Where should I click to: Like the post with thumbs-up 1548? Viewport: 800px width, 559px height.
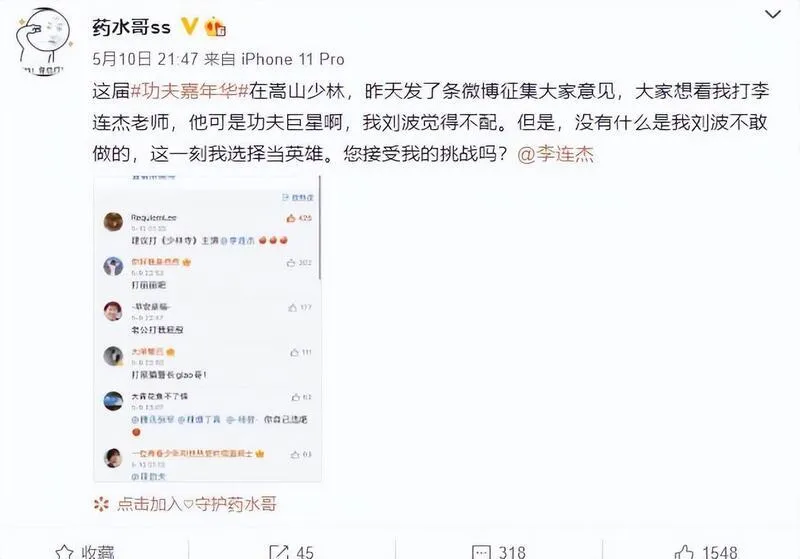[x=684, y=552]
